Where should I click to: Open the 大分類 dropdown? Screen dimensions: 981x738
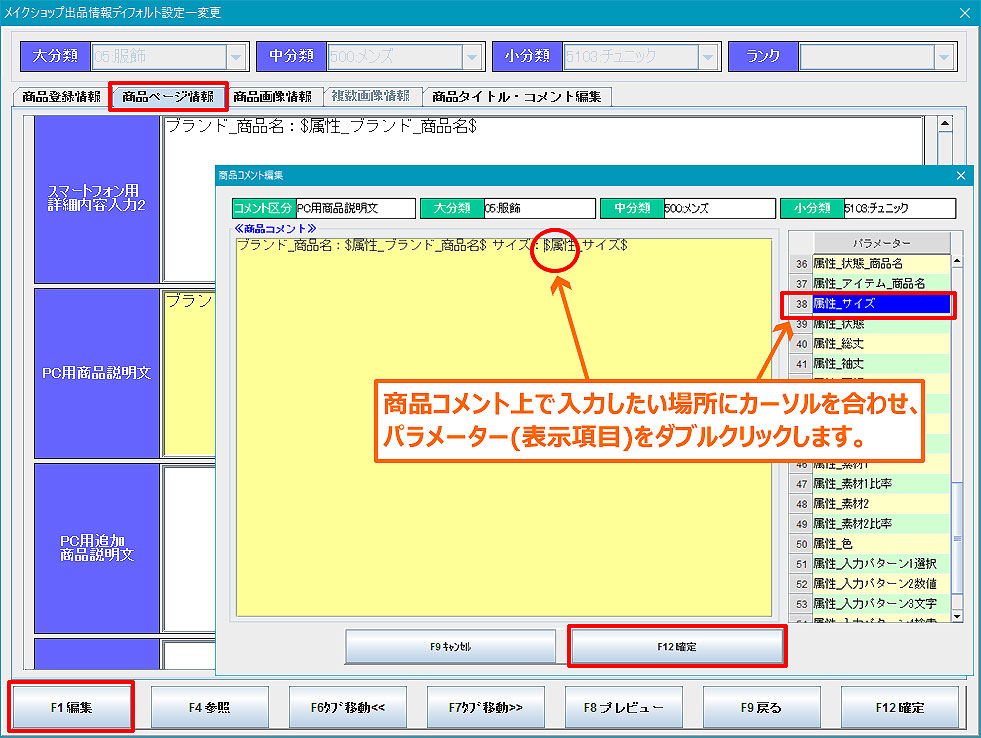point(235,57)
